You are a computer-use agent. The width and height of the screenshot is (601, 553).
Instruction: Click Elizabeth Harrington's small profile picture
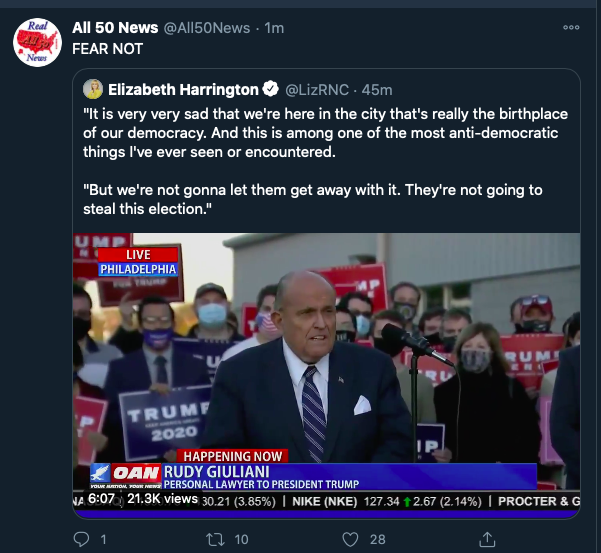tap(93, 89)
